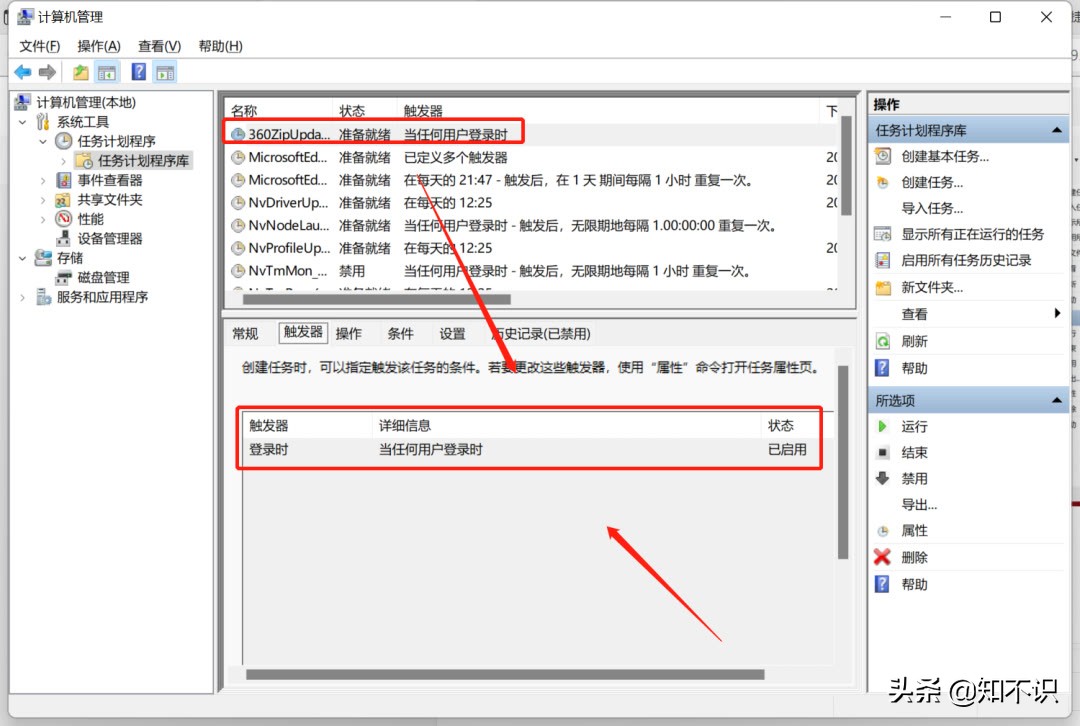Click 禁用 to disable the selected task
This screenshot has height=726, width=1080.
(914, 479)
